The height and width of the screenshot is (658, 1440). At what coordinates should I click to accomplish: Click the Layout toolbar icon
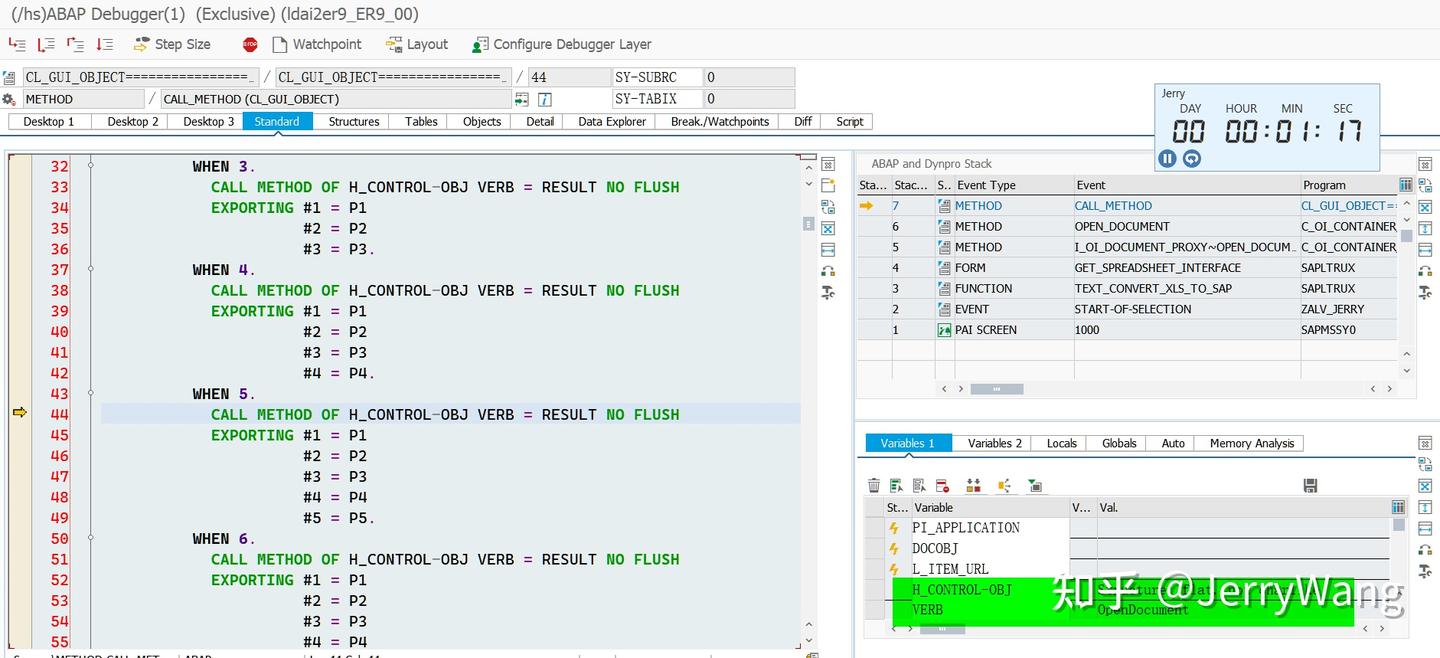click(x=416, y=44)
